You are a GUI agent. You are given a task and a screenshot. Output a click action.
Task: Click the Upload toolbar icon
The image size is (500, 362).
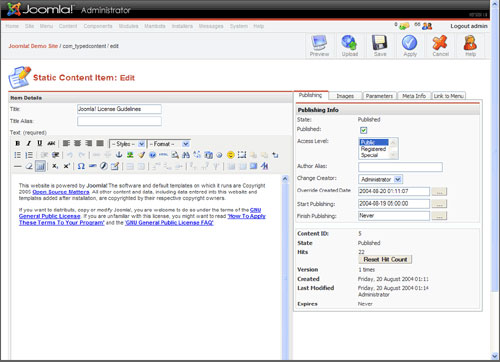tap(349, 46)
